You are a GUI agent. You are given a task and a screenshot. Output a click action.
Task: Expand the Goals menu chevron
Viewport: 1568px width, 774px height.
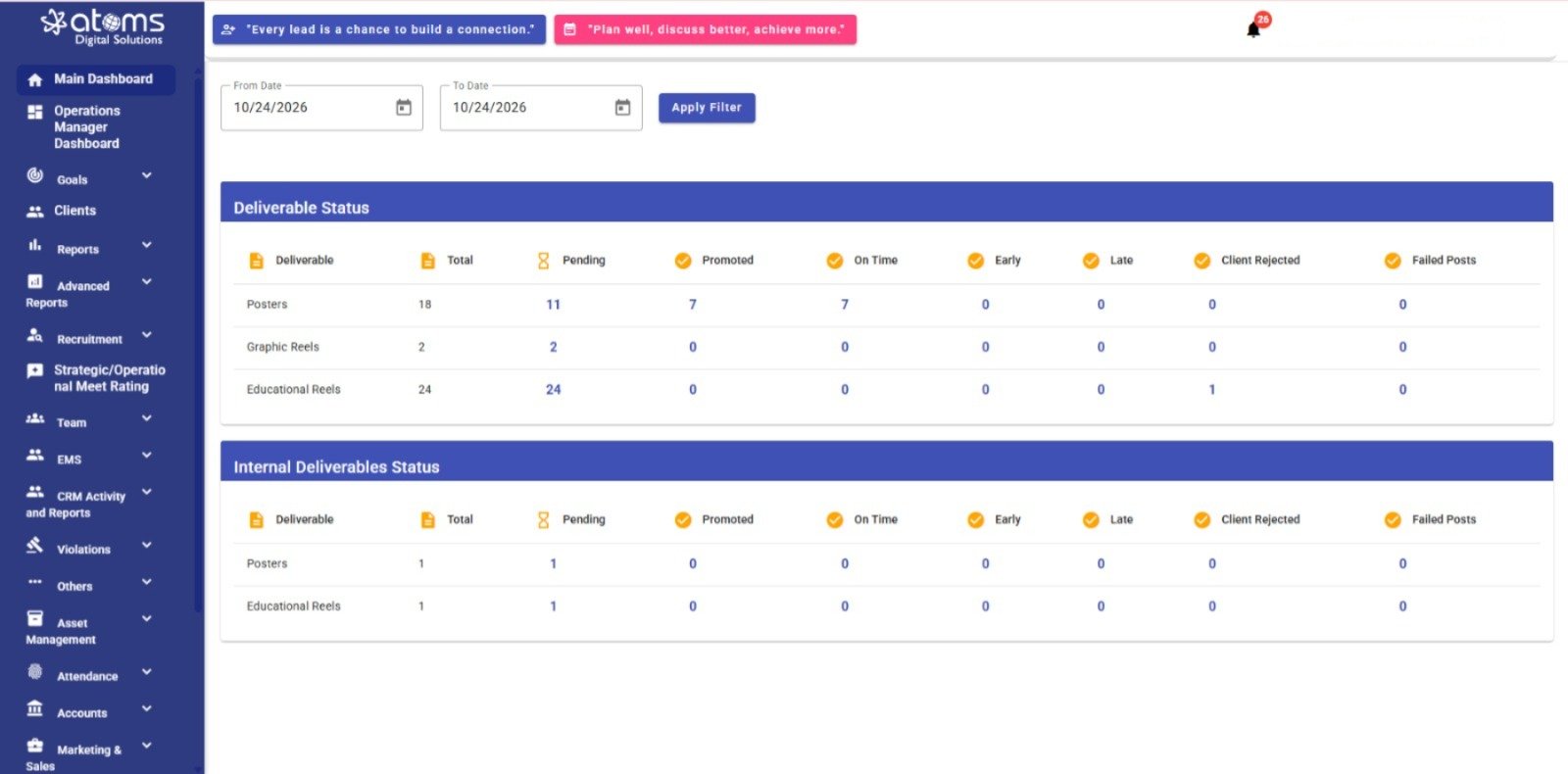(x=147, y=175)
